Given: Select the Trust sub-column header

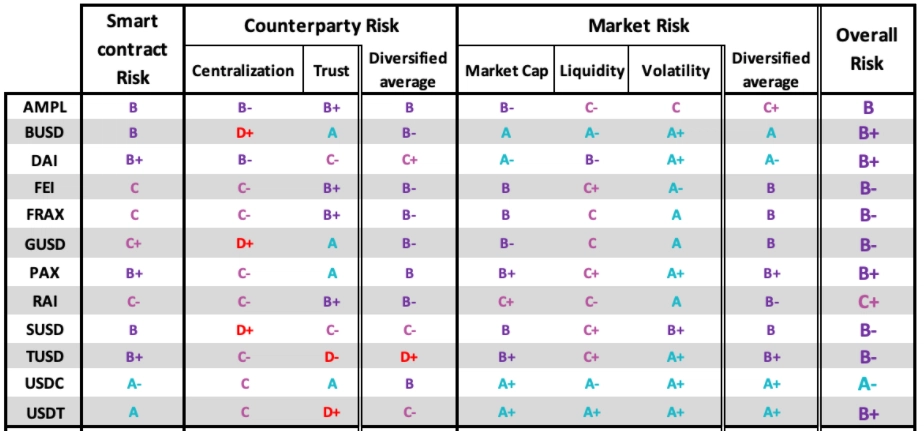Looking at the screenshot, I should (331, 71).
